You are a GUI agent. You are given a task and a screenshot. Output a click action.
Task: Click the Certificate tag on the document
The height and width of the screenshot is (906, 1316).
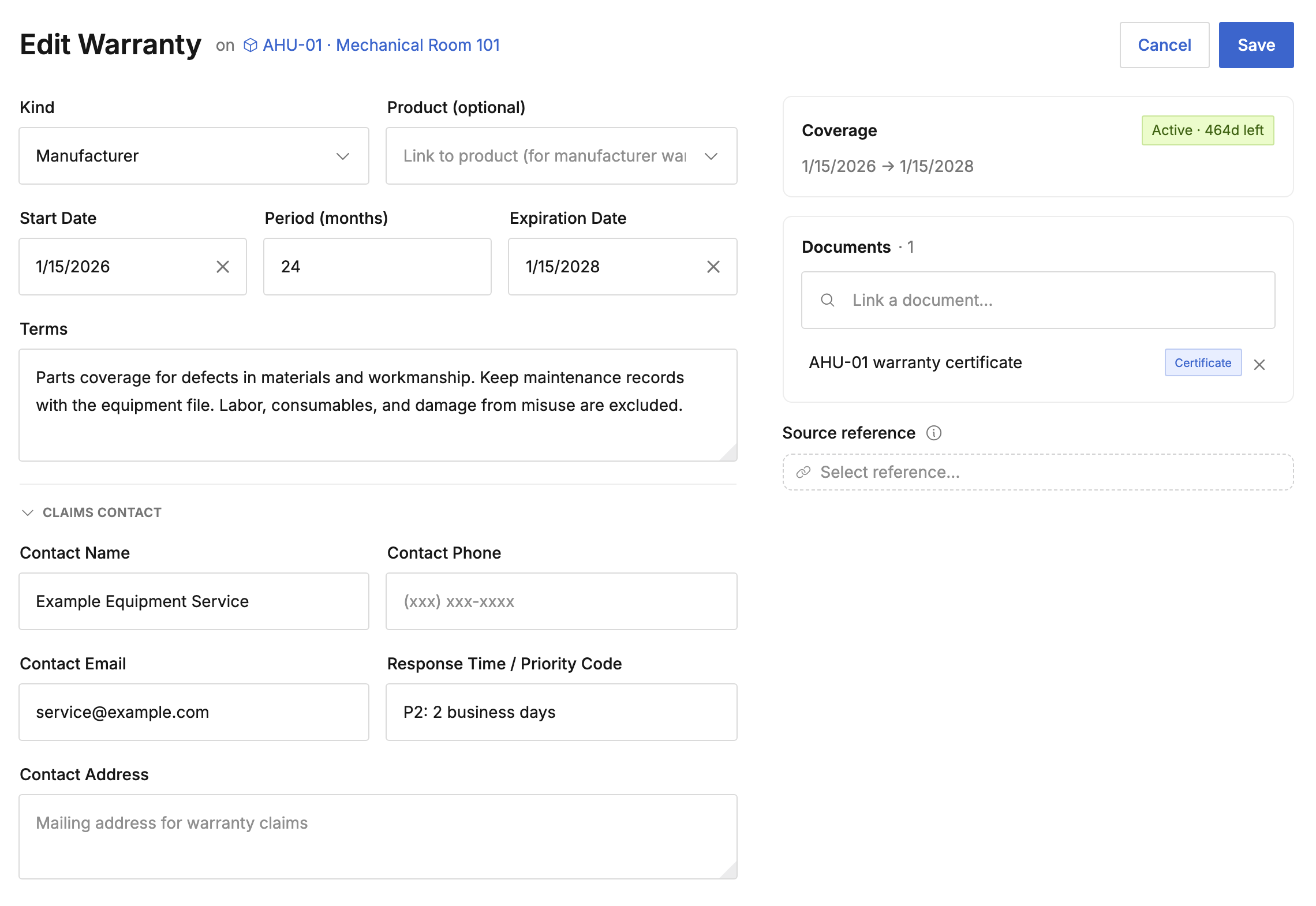click(x=1203, y=362)
